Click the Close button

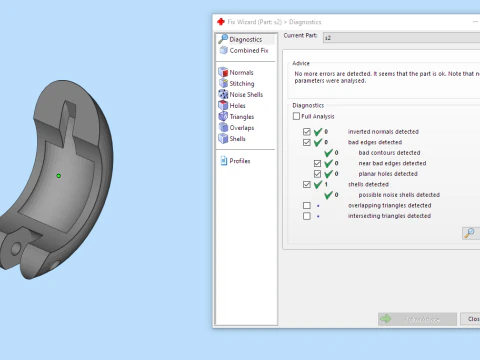[470, 319]
